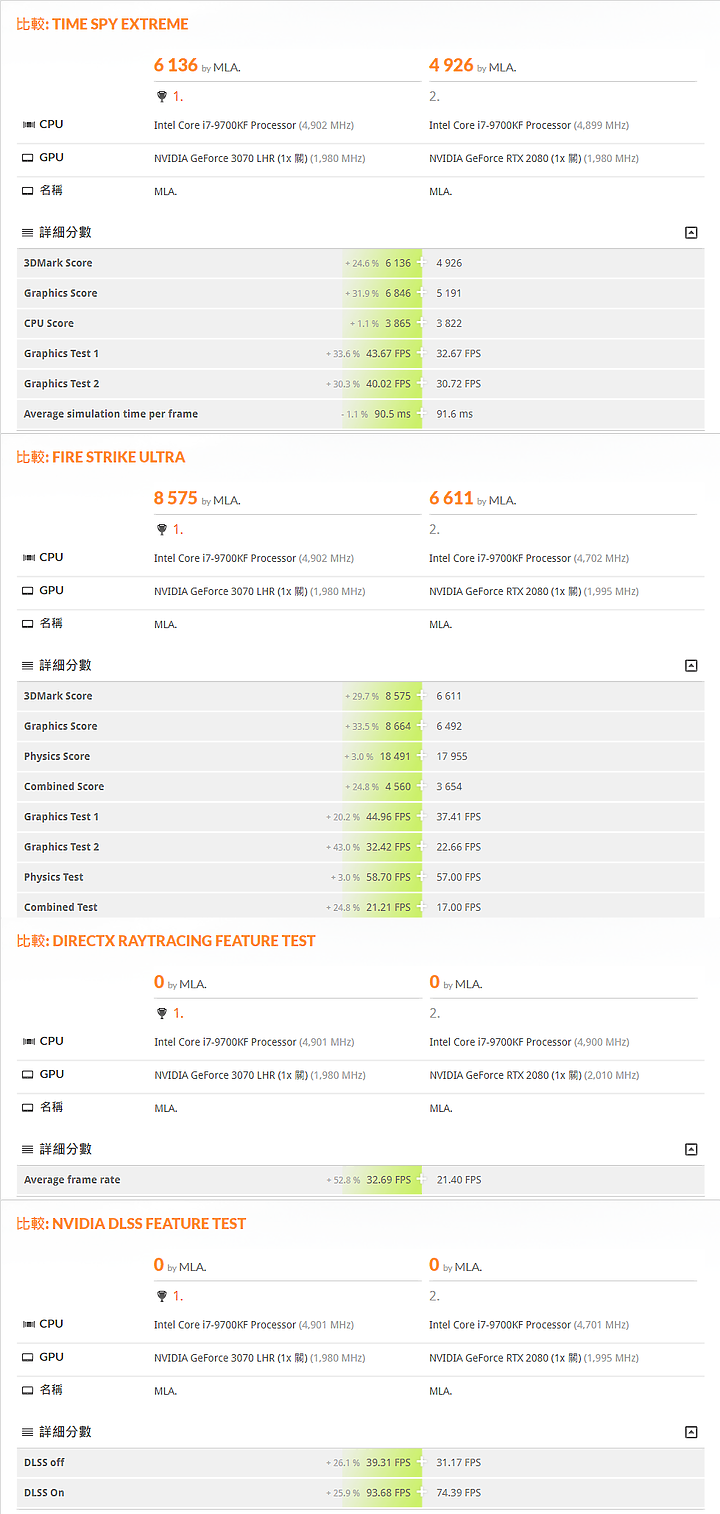Click the 30.72 FPS Graphics Test 2 value
720x1514 pixels.
pos(458,384)
